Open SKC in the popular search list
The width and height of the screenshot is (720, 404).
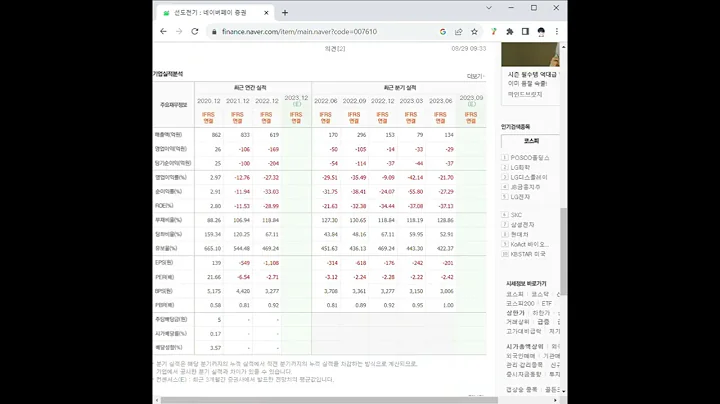point(516,215)
